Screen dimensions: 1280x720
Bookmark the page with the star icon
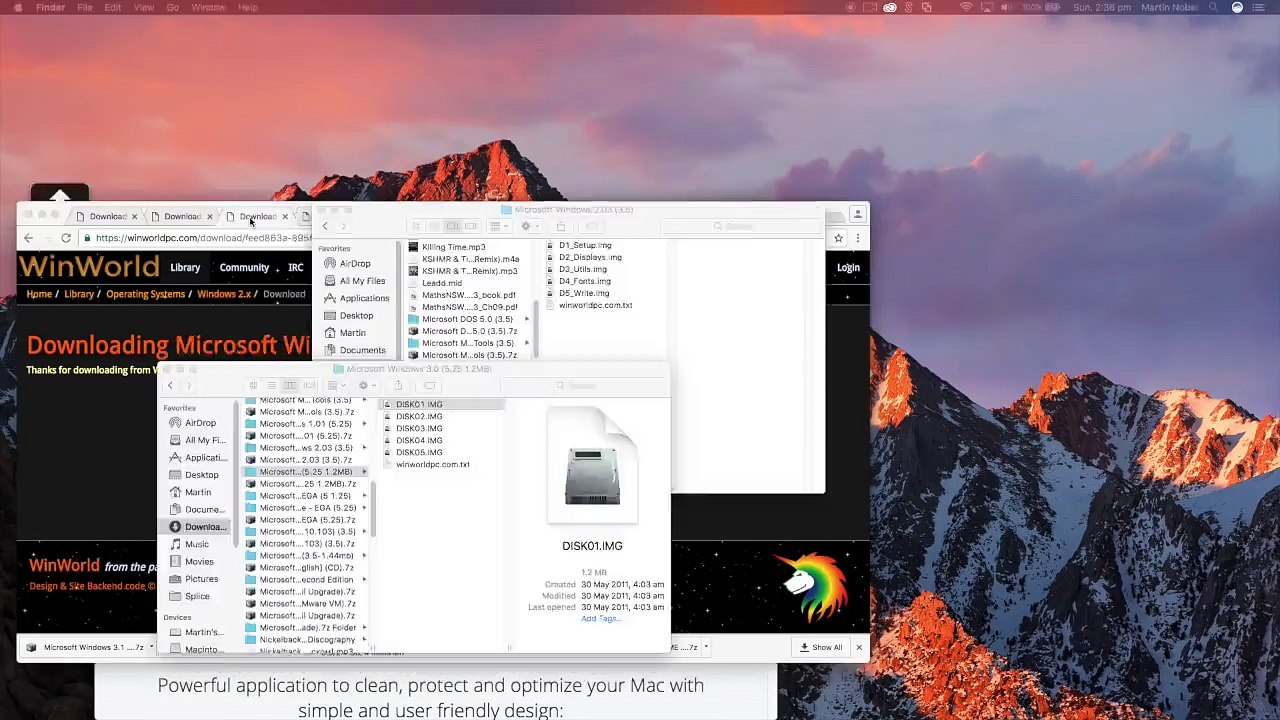838,238
